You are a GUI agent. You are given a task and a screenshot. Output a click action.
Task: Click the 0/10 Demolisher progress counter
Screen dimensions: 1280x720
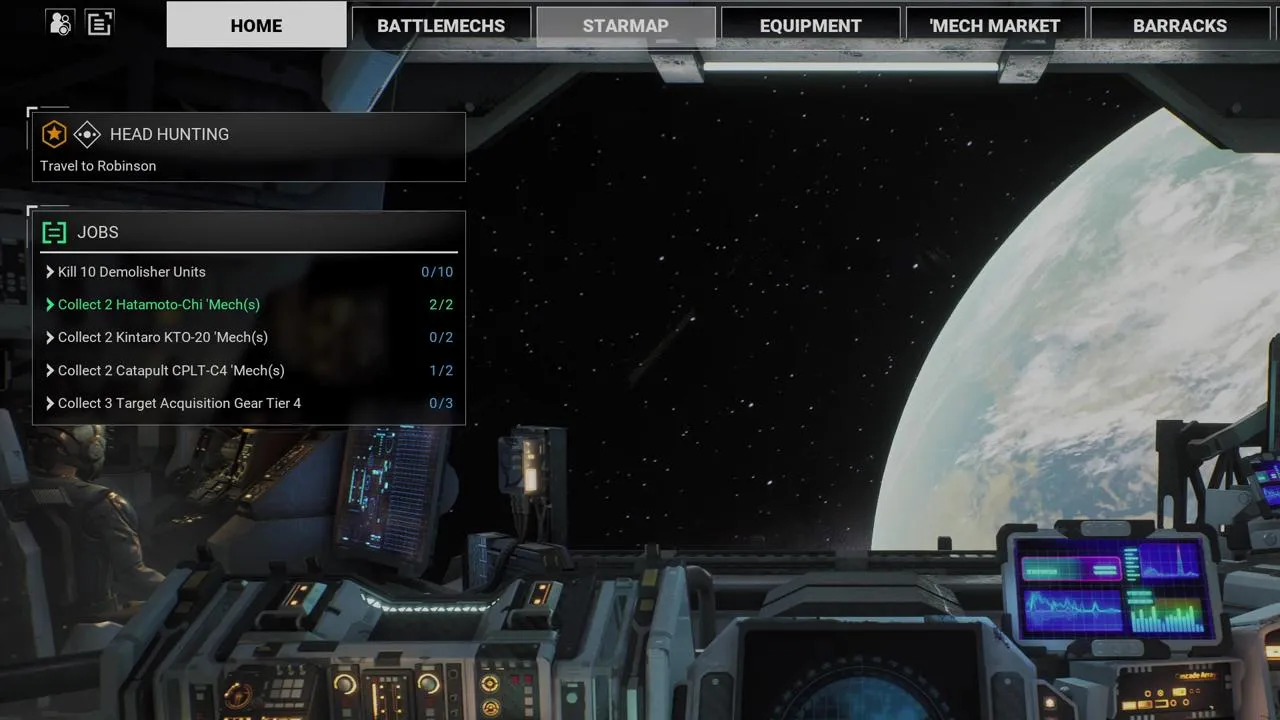(x=437, y=272)
